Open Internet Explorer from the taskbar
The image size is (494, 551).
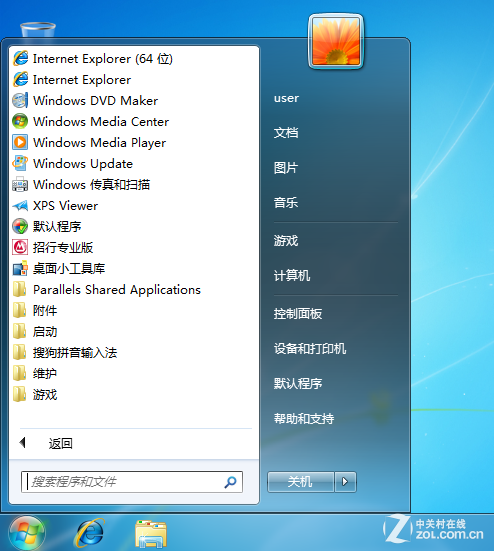(90, 533)
